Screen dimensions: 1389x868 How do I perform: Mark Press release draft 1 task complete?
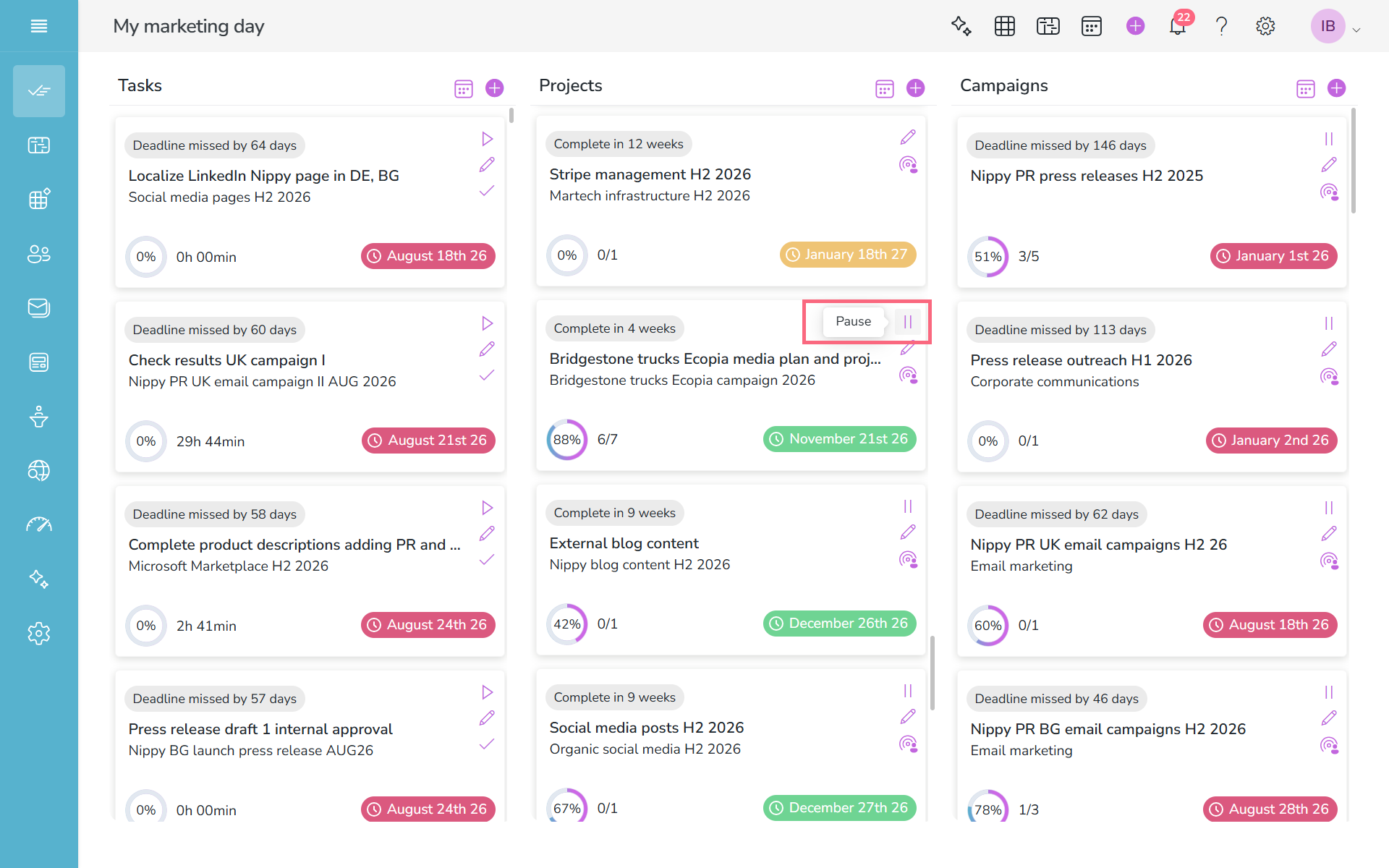[x=487, y=744]
